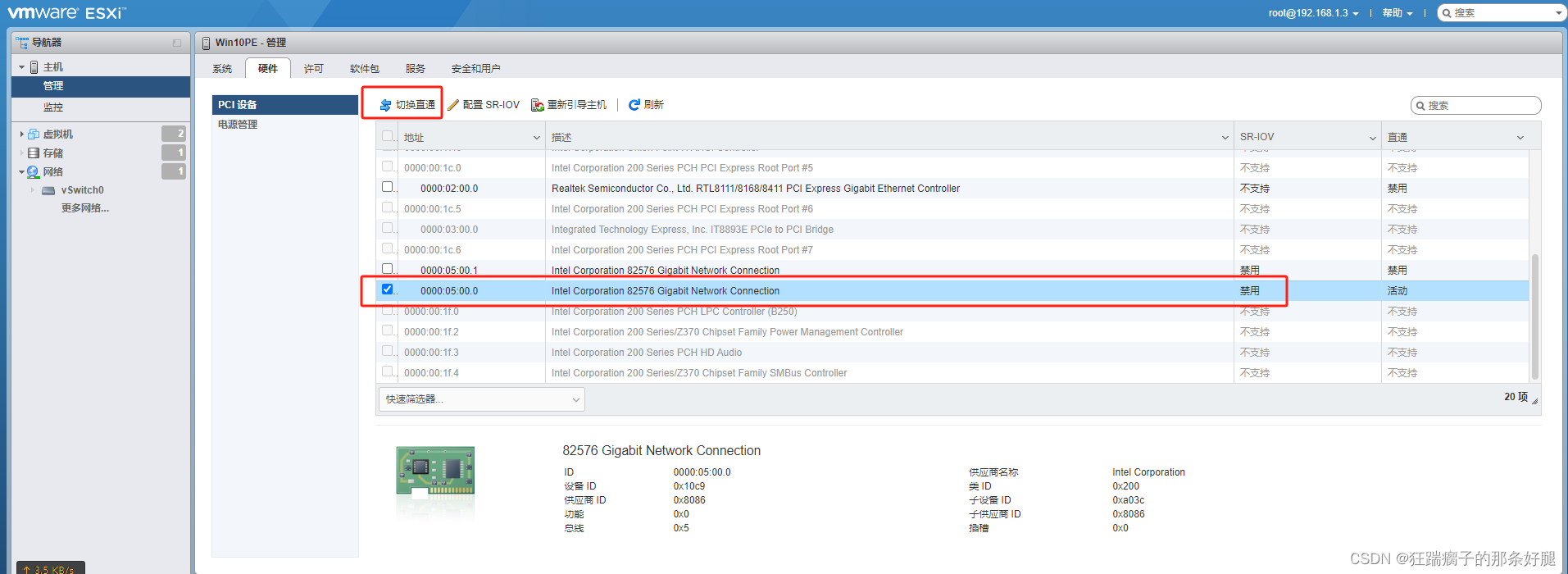Viewport: 1568px width, 574px height.
Task: Check the box for 0000:00:1c.5
Action: (388, 207)
